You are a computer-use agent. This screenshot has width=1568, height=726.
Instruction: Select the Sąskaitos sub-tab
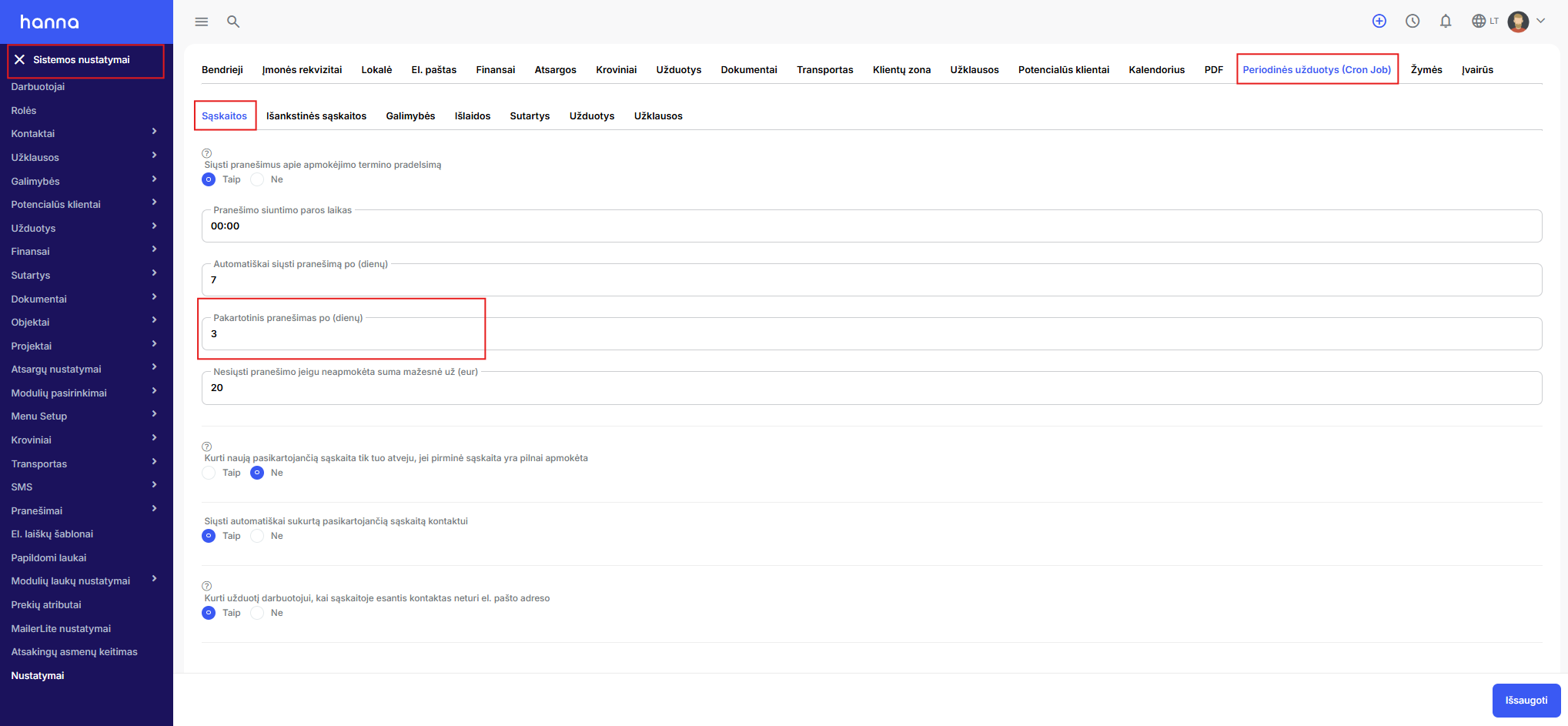[x=224, y=115]
